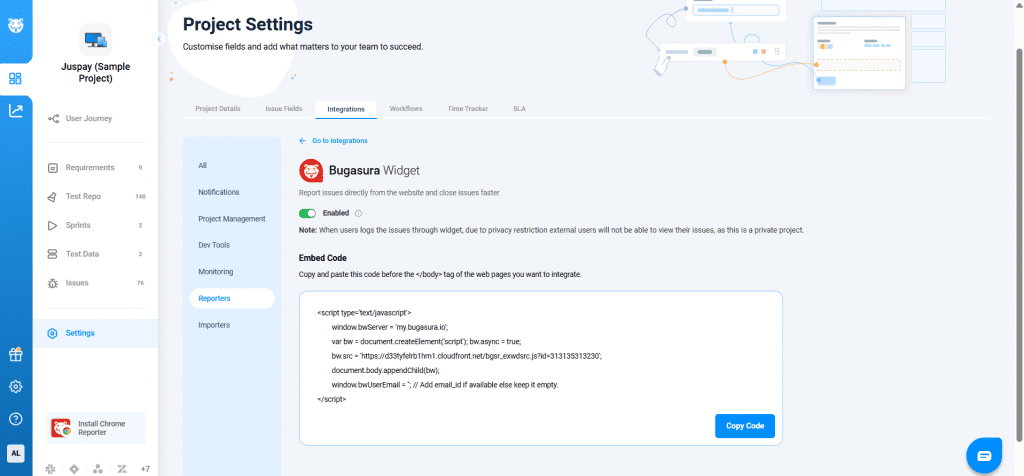Open the chat support bubble
This screenshot has width=1024, height=476.
coord(984,455)
